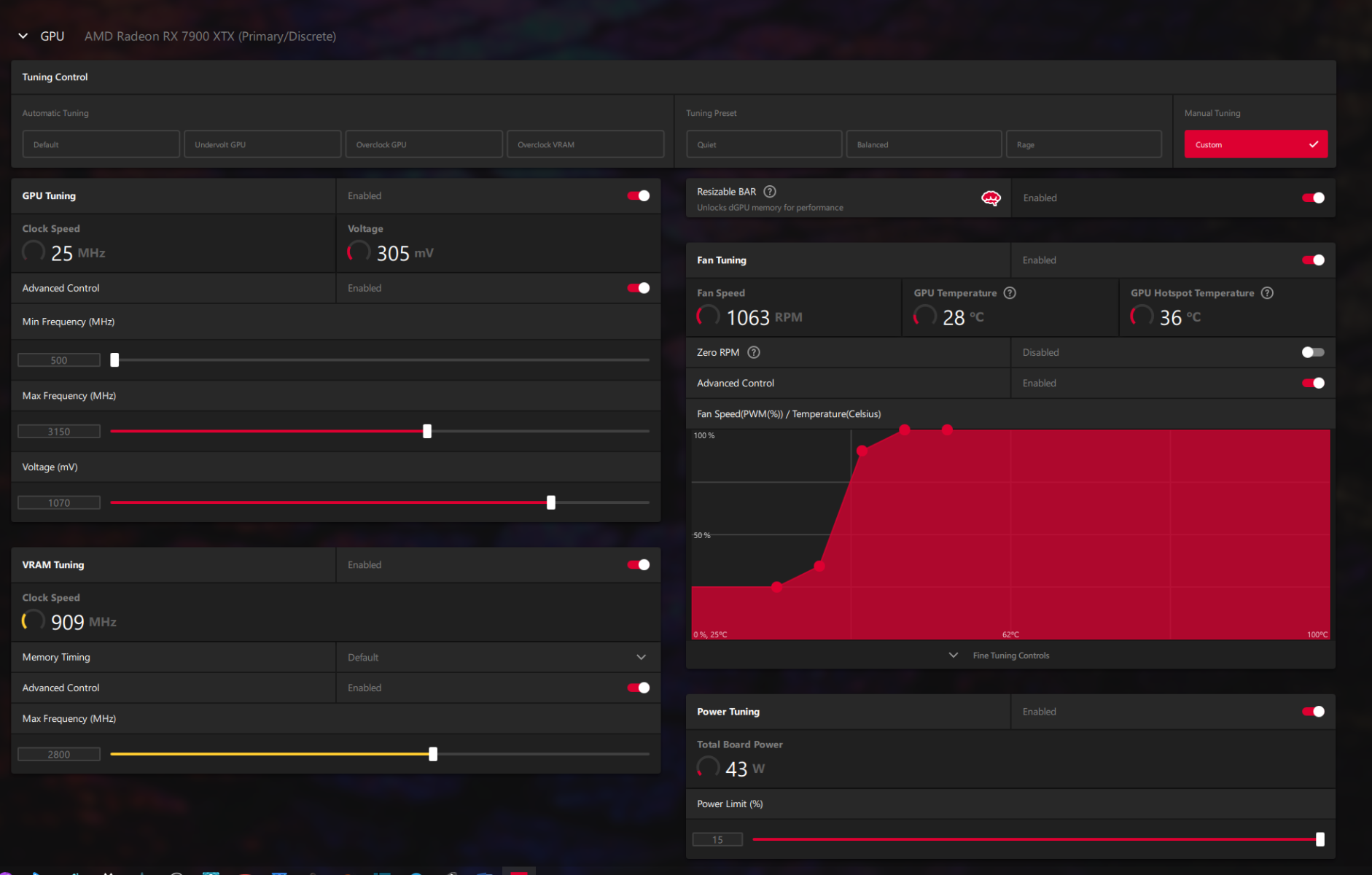Click the "36 °C" hotspot temperature reading
Viewport: 1372px width, 875px height.
[1180, 317]
